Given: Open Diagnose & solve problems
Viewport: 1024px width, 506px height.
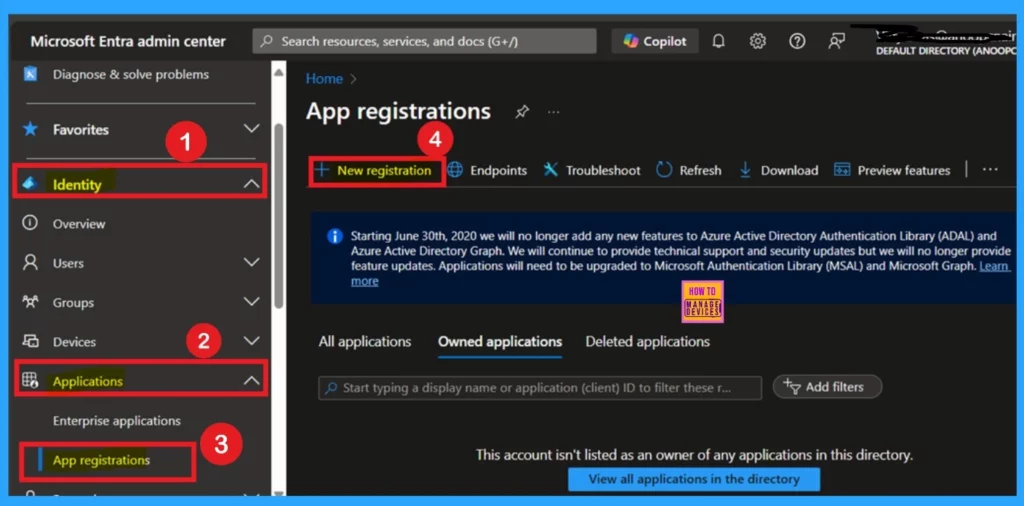Looking at the screenshot, I should [131, 74].
